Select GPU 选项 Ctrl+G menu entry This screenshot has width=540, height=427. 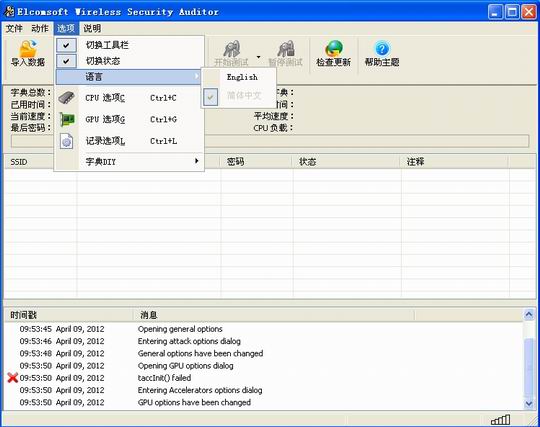tap(129, 119)
